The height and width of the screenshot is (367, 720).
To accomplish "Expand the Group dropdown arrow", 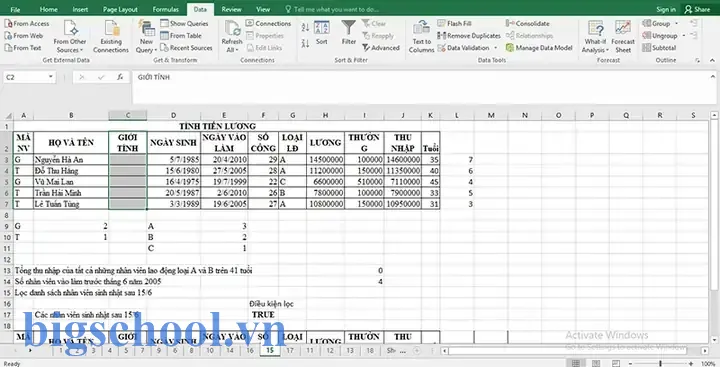I will coord(676,23).
